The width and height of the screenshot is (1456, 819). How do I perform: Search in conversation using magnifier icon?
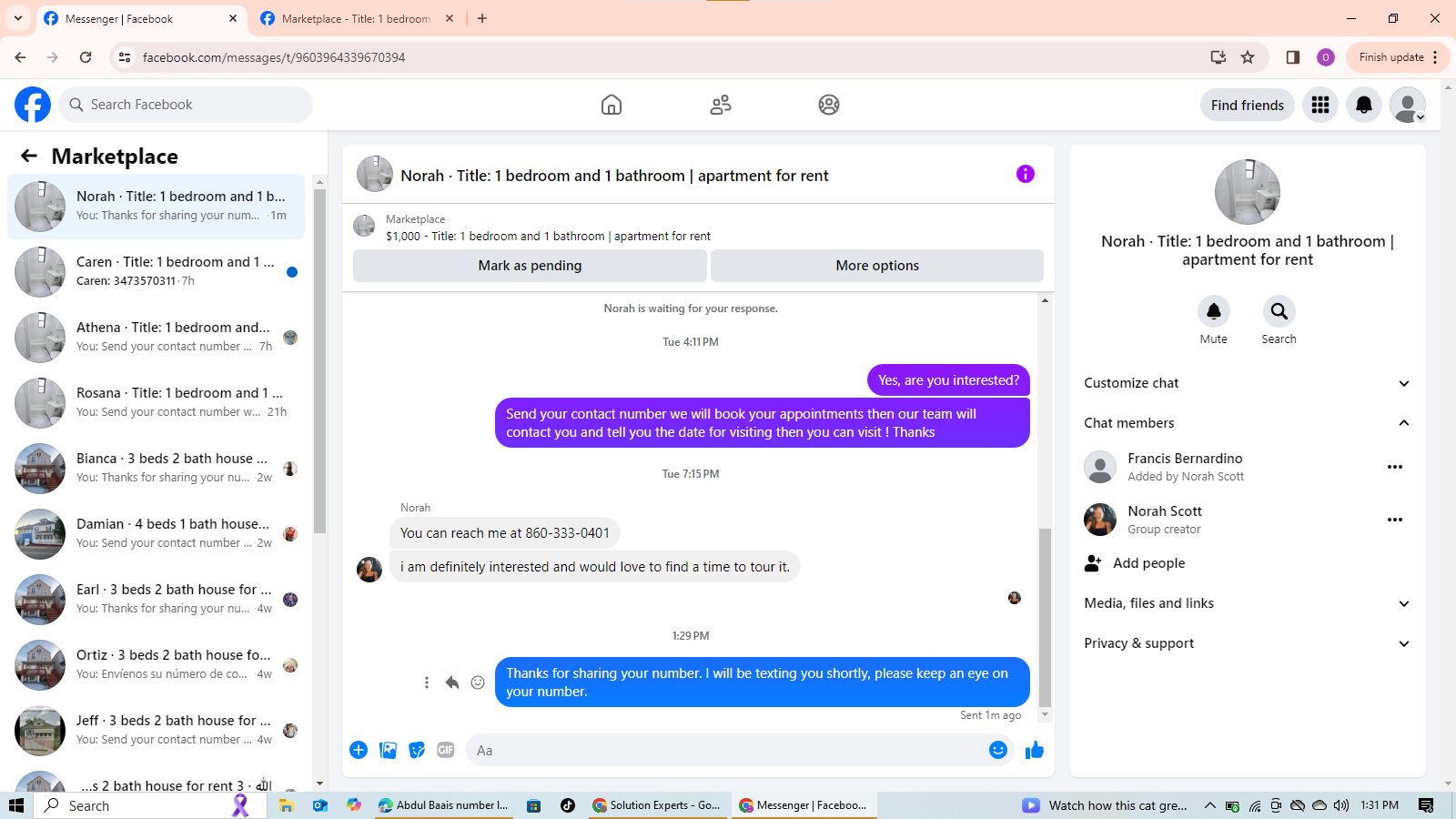1279,311
